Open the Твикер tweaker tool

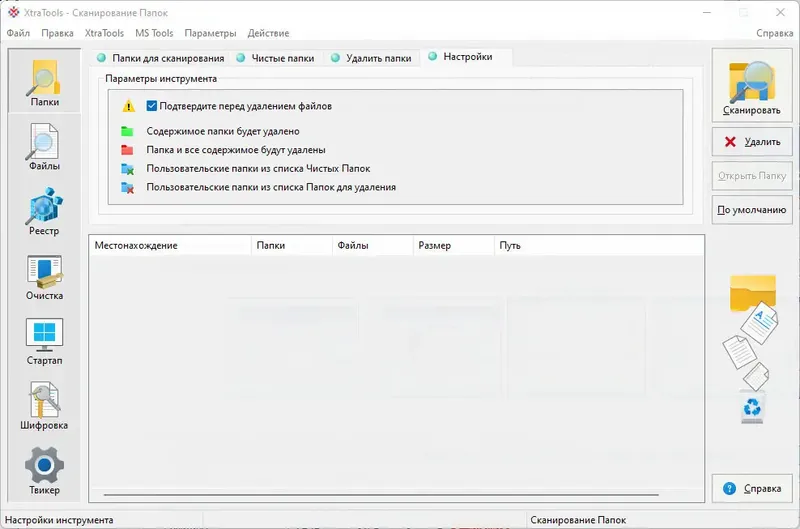44,471
